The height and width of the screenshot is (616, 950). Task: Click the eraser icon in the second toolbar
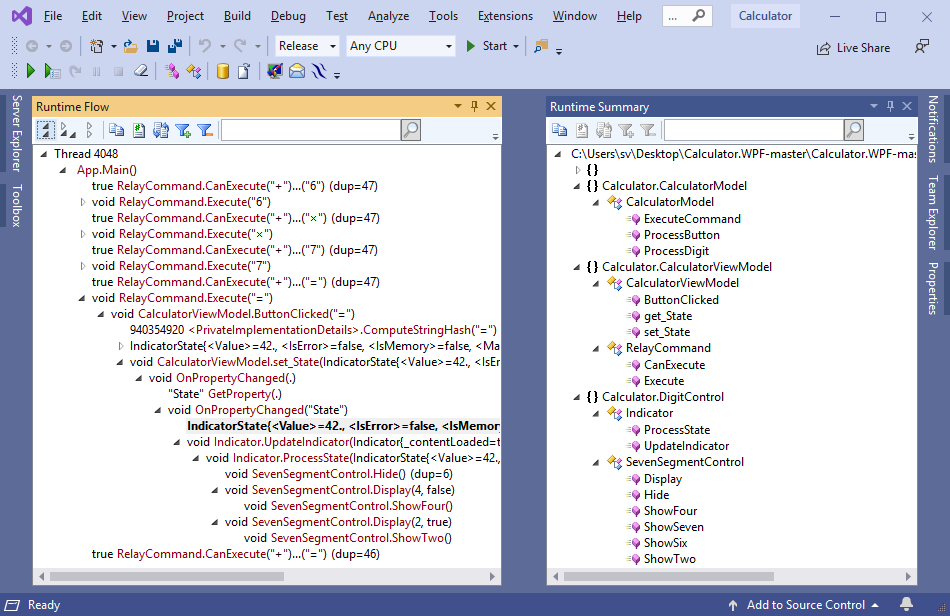(140, 71)
